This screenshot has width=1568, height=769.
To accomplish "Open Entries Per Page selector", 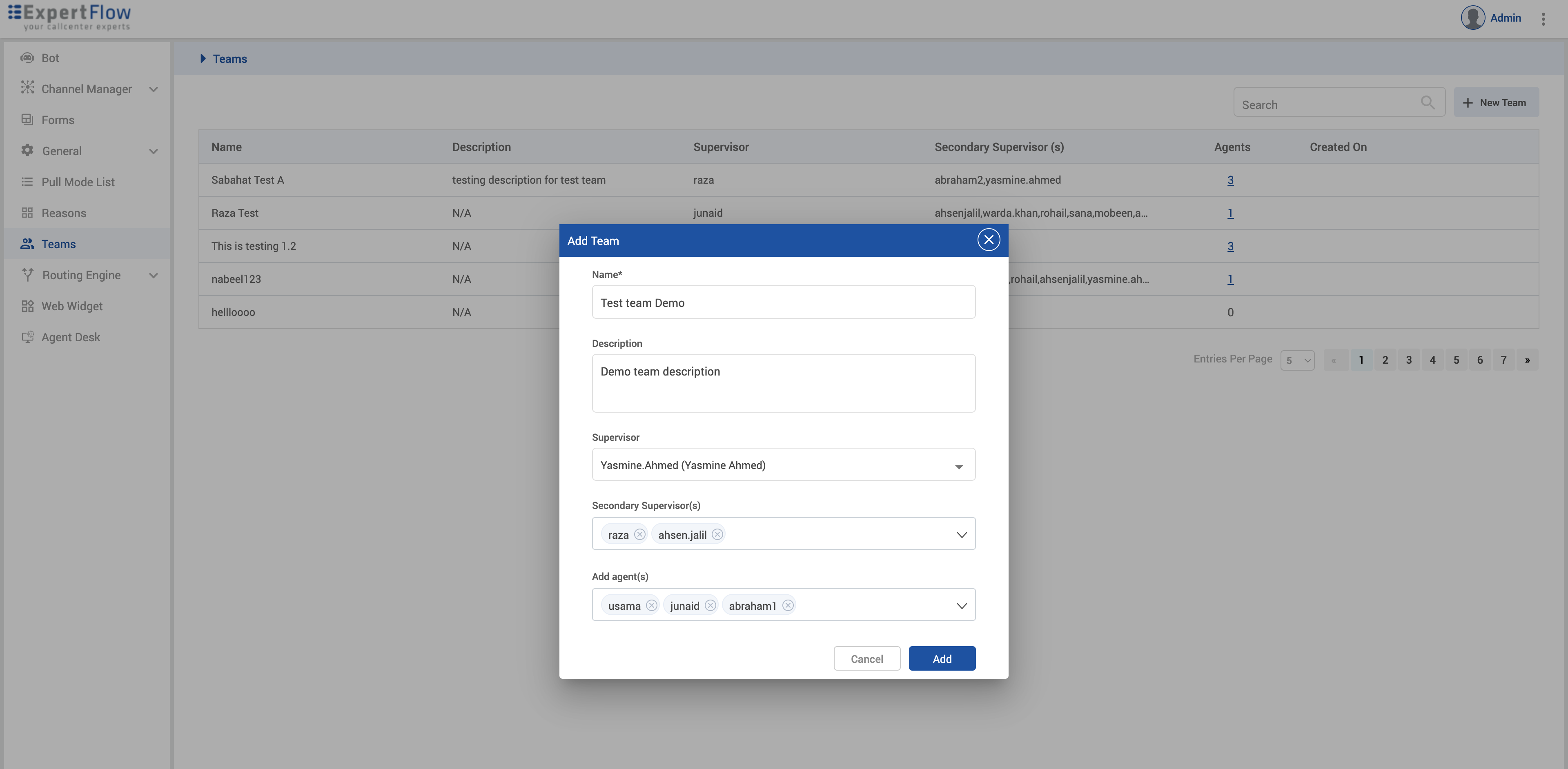I will coord(1297,360).
